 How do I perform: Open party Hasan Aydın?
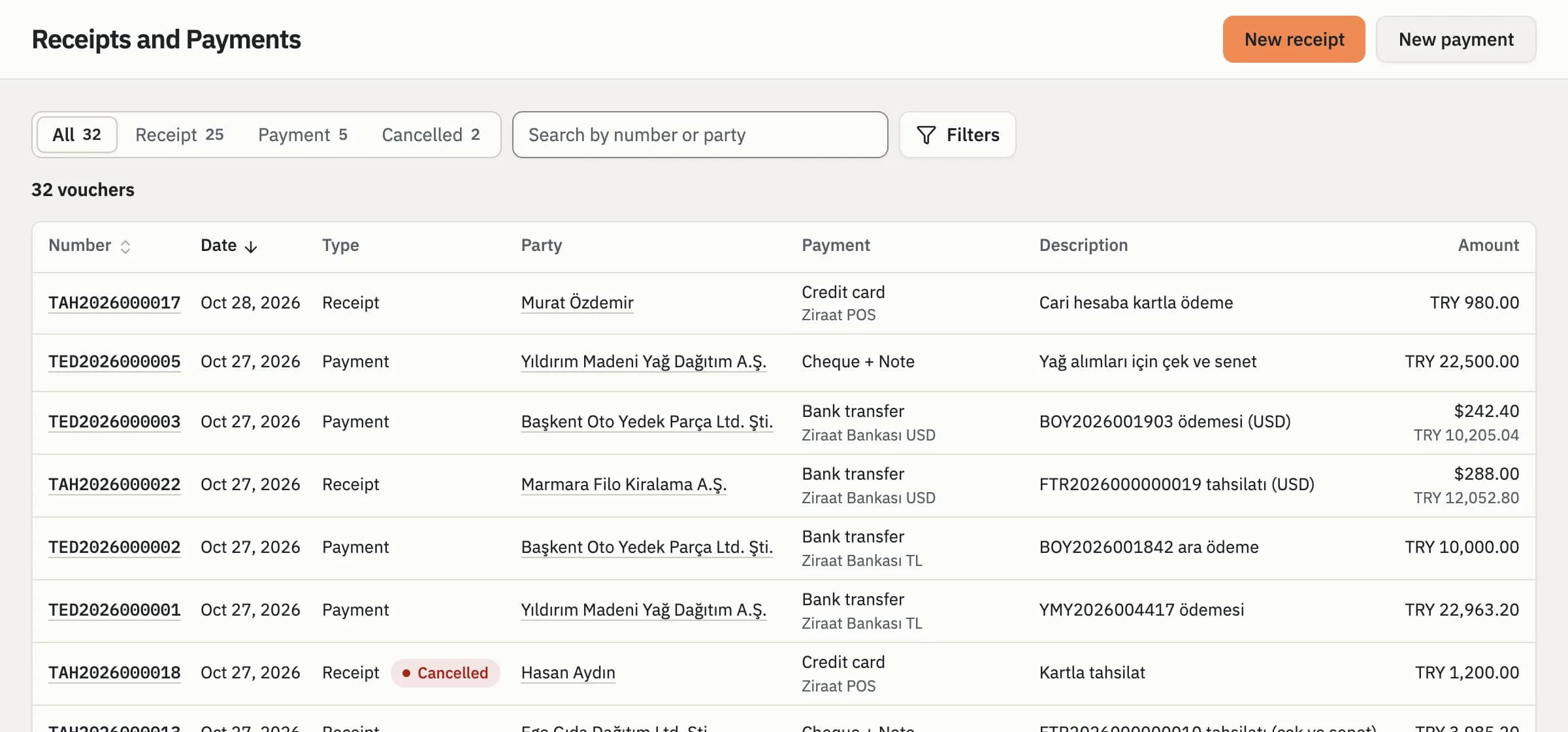(568, 673)
